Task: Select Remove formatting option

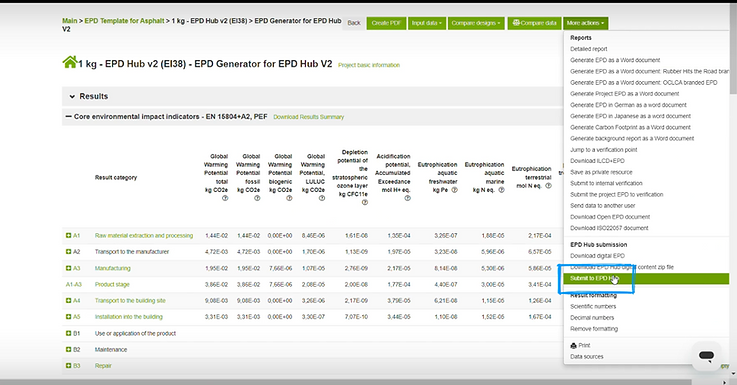Action: 594,329
